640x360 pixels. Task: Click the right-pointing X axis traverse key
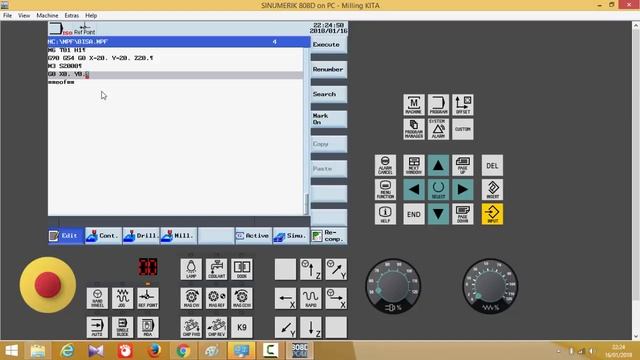tap(336, 298)
